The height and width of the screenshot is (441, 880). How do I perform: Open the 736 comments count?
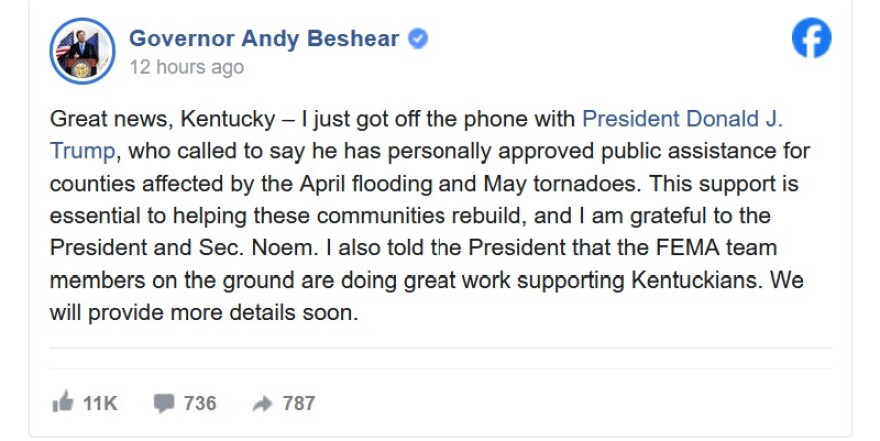pyautogui.click(x=200, y=403)
